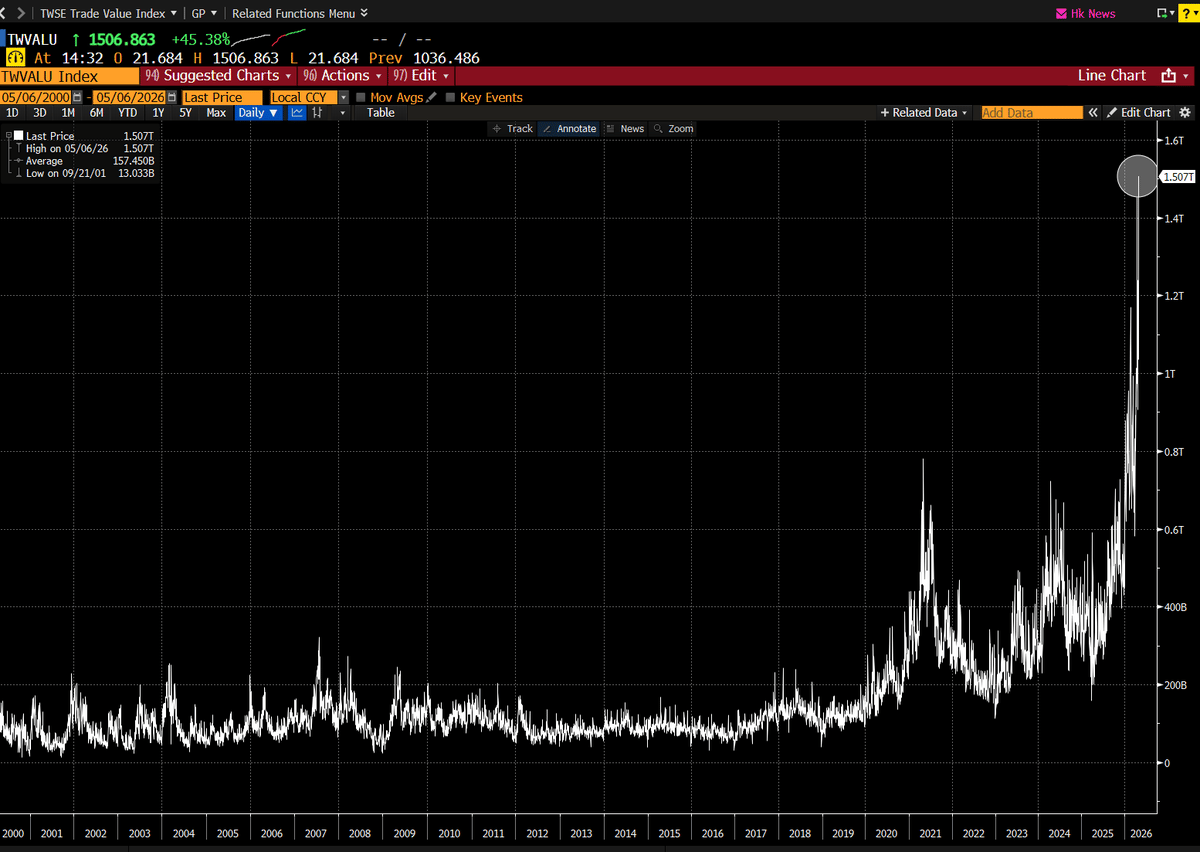Click the circled data point at chart peak
Image resolution: width=1200 pixels, height=852 pixels.
1138,177
